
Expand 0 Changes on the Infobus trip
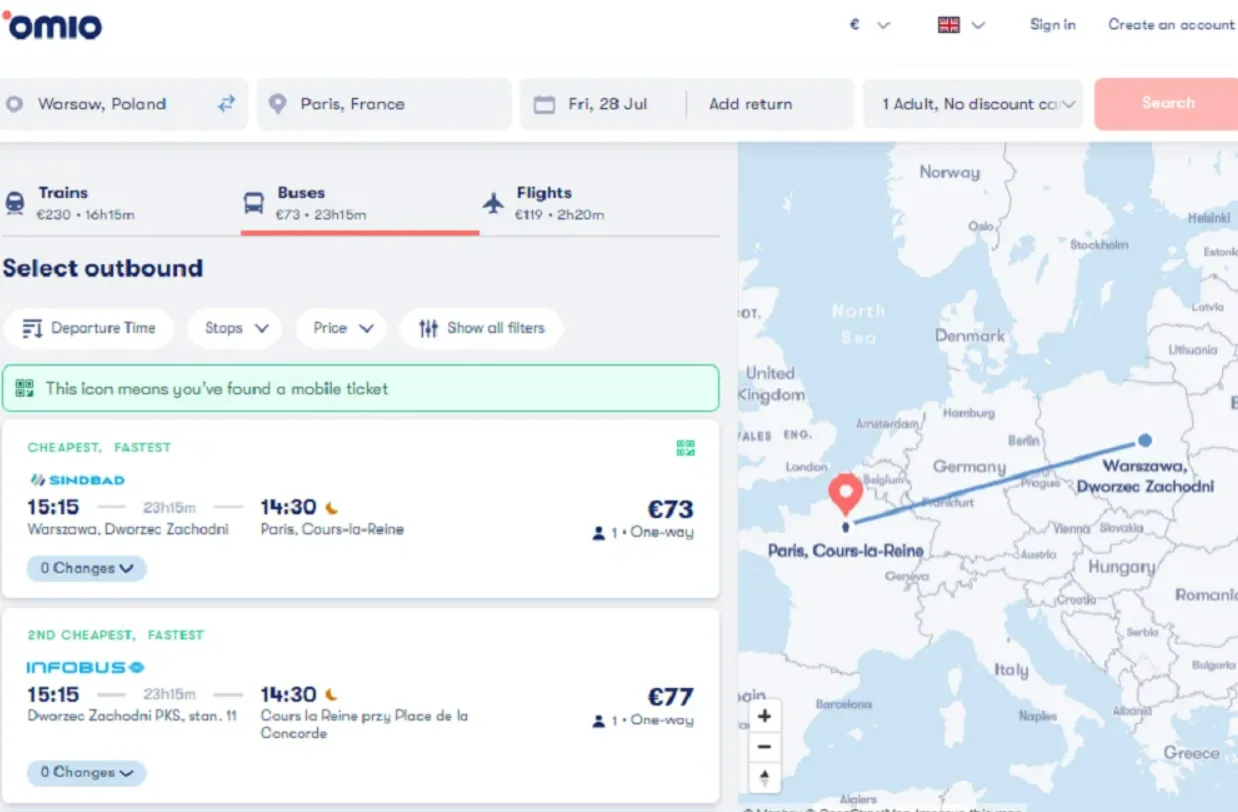coord(87,773)
